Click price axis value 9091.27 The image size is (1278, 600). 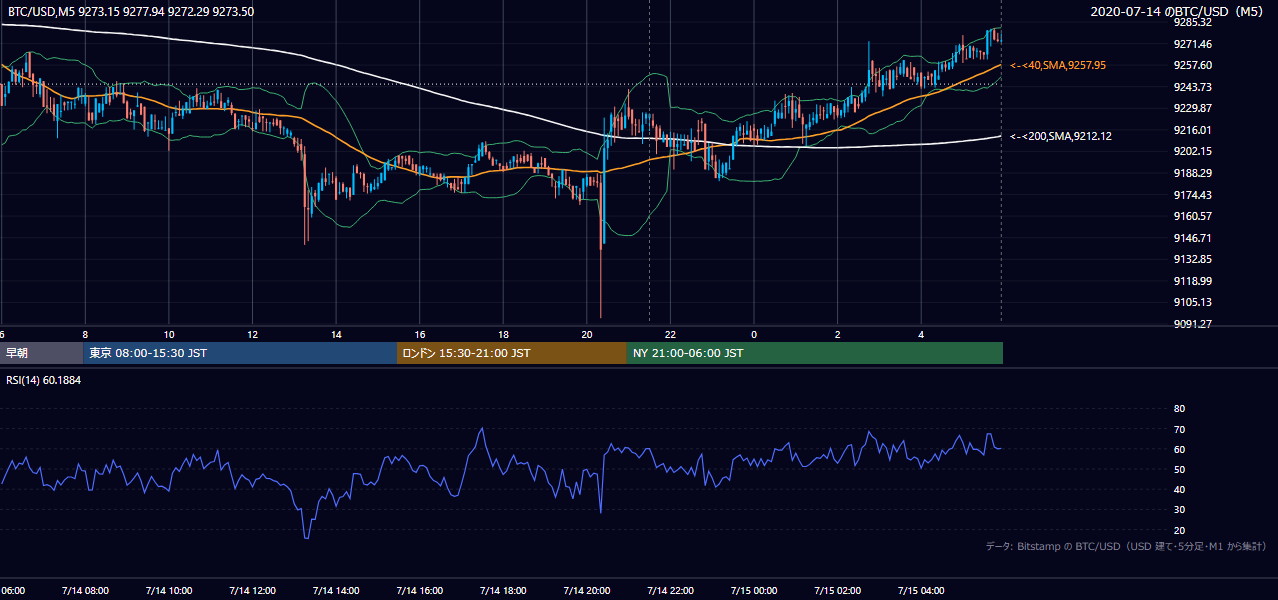click(x=1193, y=324)
